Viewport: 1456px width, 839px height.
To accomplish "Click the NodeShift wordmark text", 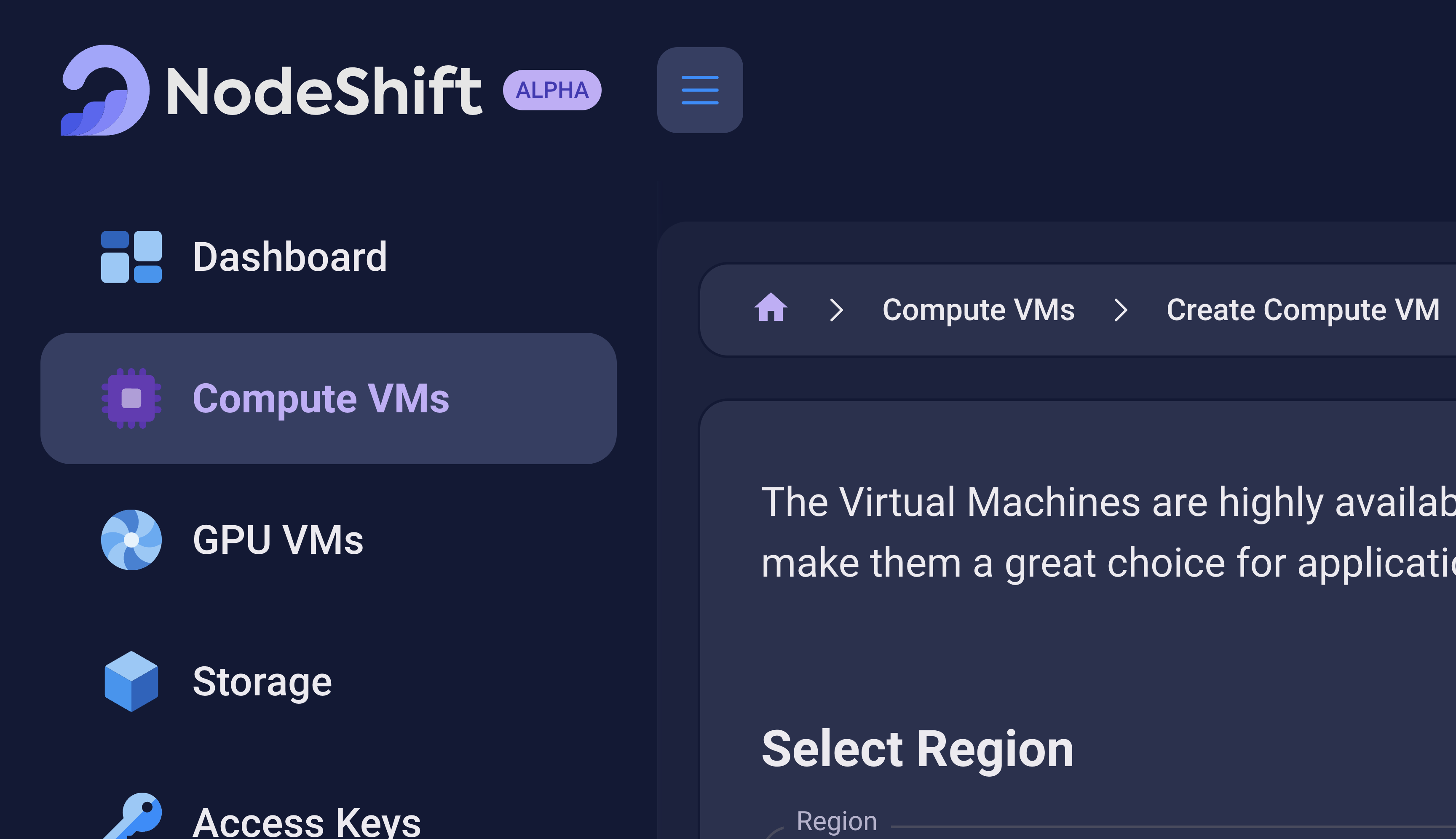I will 324,91.
